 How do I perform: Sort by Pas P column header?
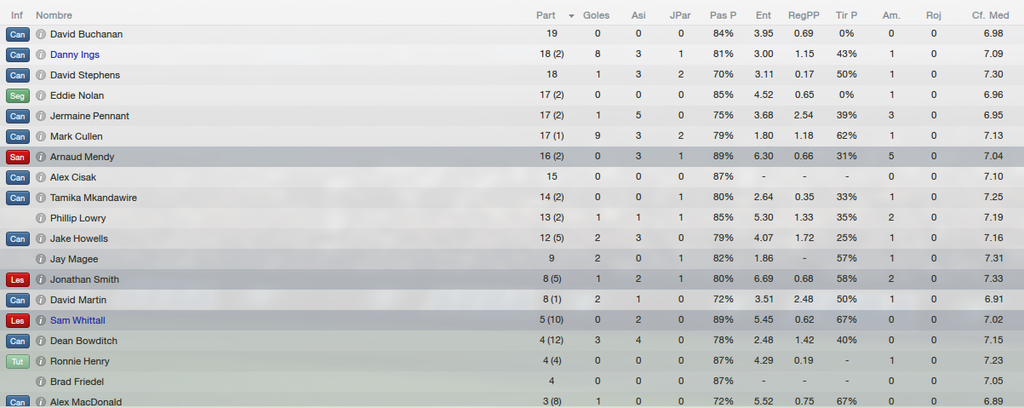point(723,15)
